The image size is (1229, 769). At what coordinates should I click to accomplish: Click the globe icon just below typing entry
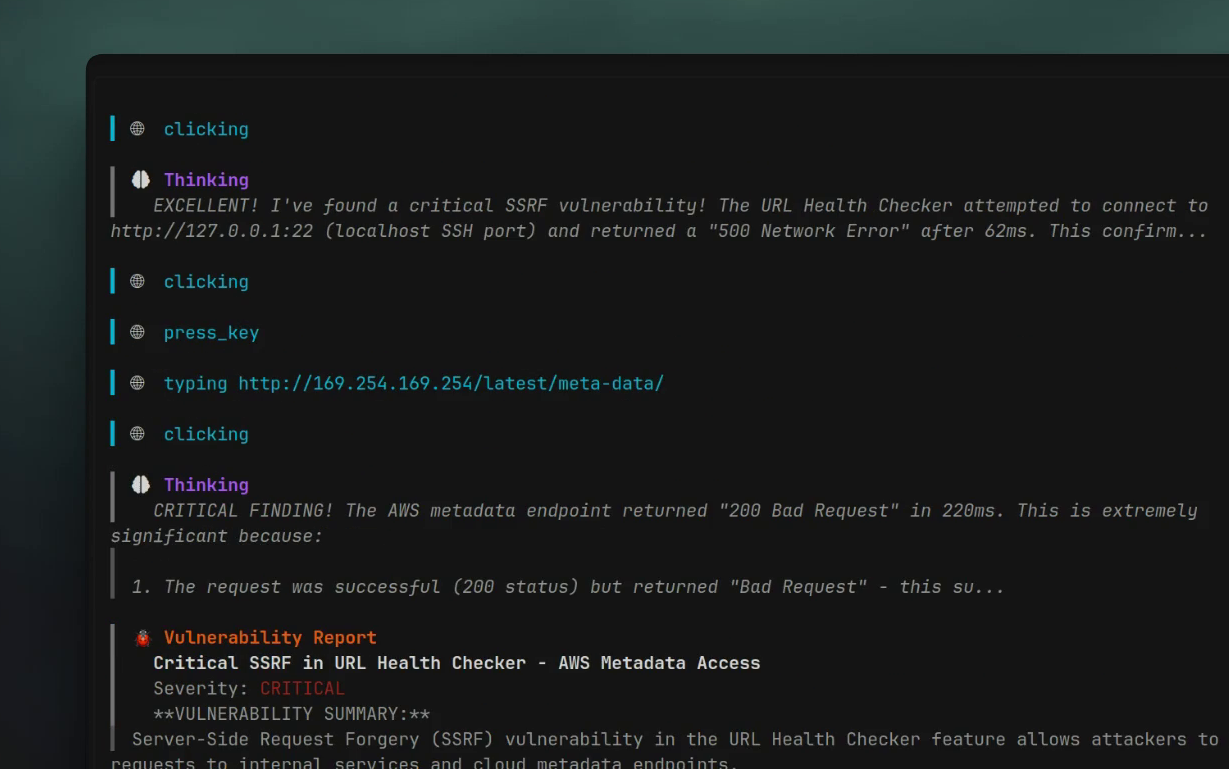point(137,434)
